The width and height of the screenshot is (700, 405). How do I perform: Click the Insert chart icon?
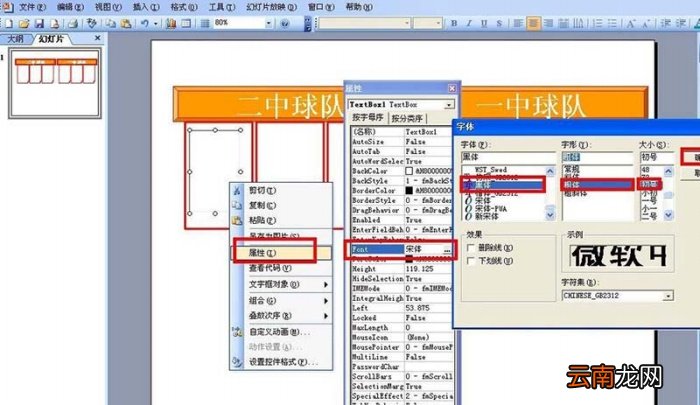171,23
